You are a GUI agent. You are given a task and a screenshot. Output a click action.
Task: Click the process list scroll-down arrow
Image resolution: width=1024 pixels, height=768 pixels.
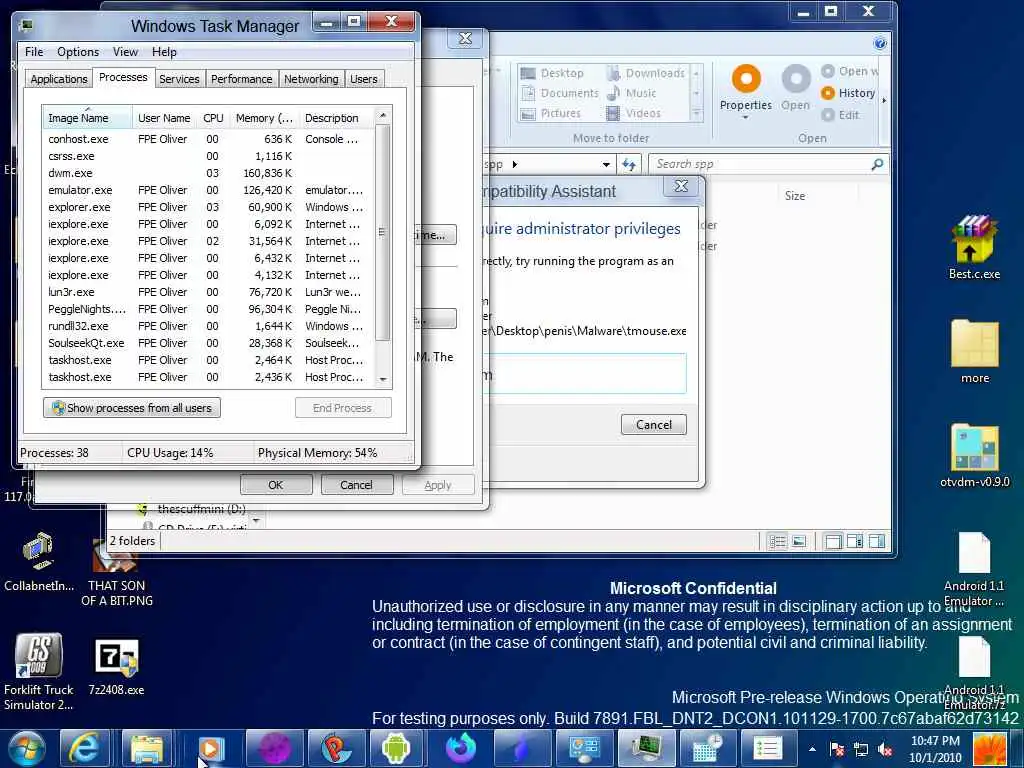383,379
